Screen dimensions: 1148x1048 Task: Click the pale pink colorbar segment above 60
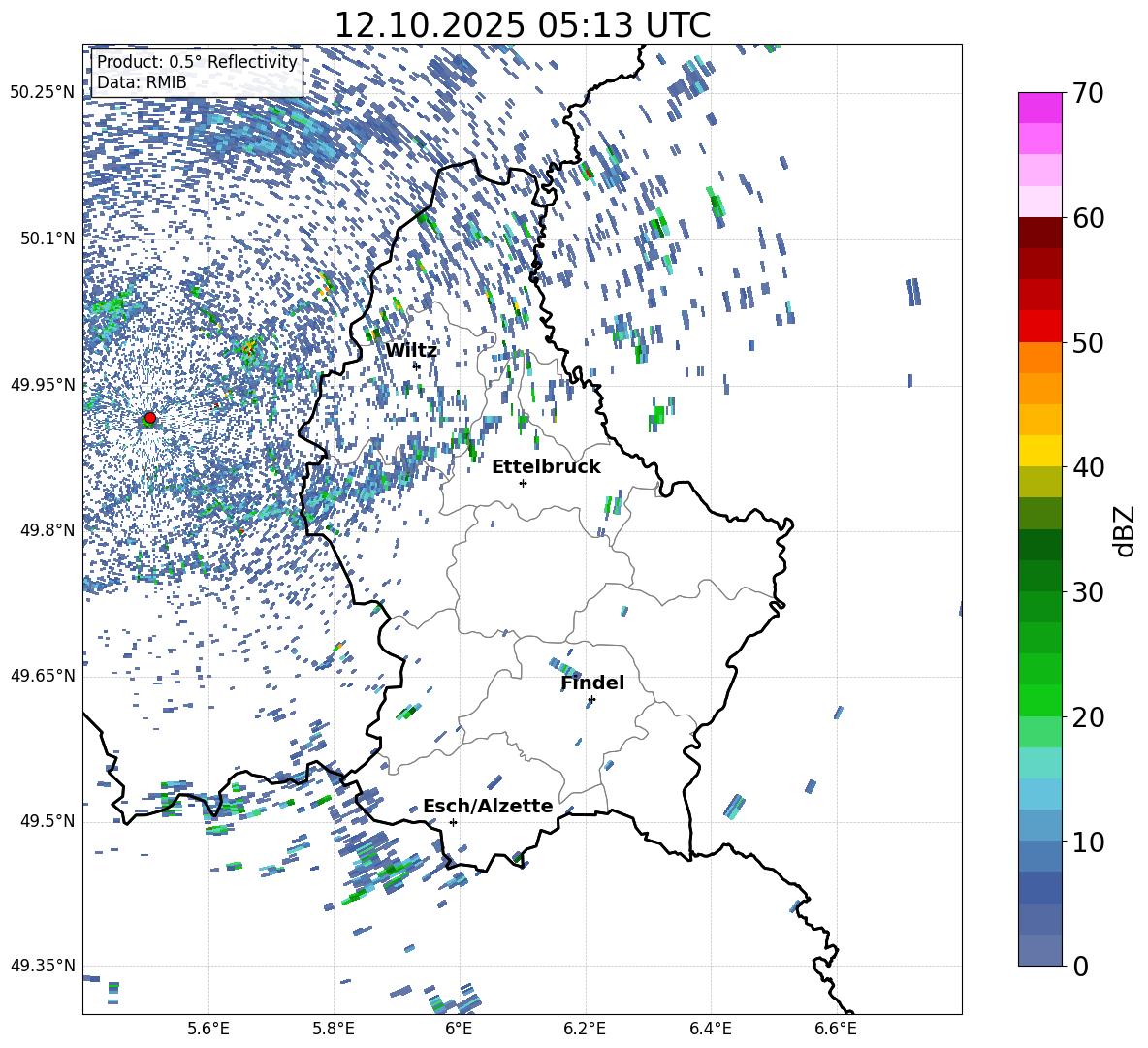click(1039, 202)
